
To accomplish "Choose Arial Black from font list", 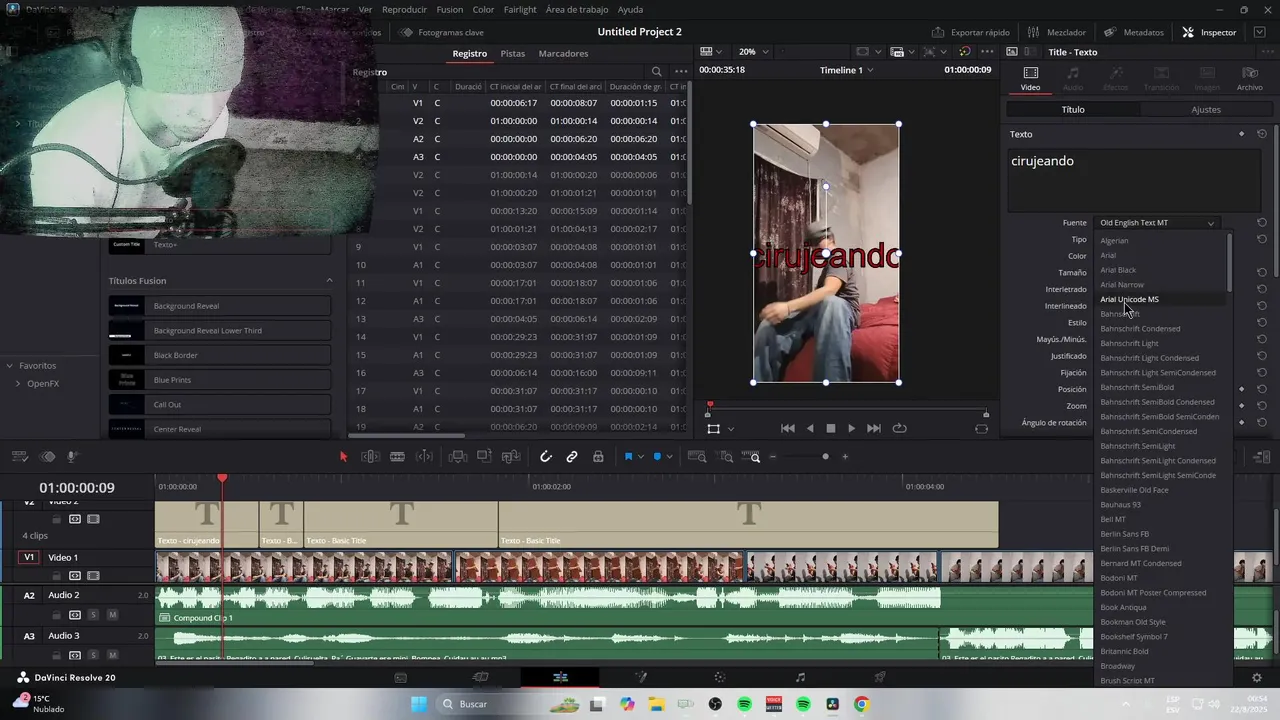I will 1118,270.
